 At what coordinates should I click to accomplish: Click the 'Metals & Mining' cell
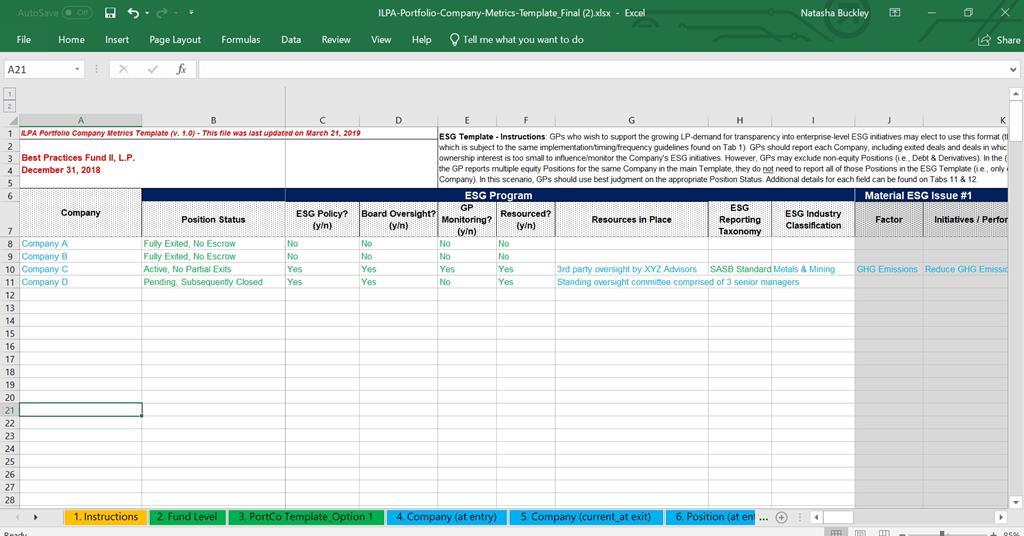[x=813, y=269]
